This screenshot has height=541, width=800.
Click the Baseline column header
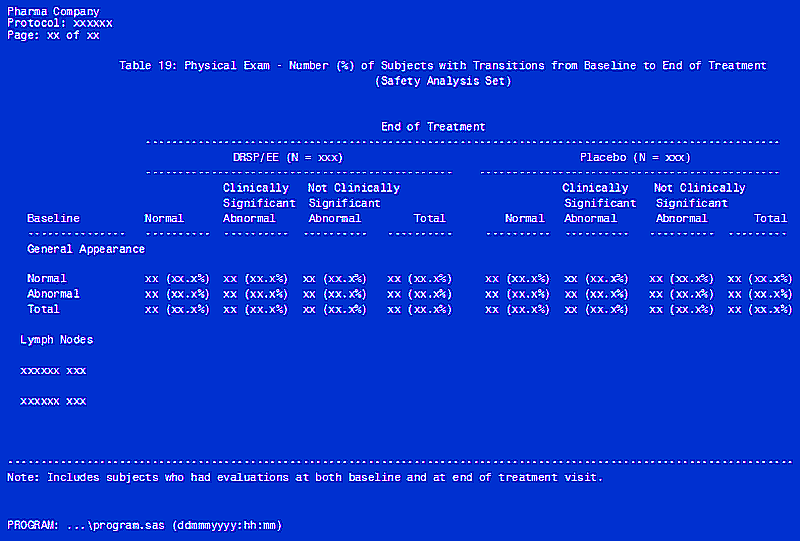click(x=53, y=218)
